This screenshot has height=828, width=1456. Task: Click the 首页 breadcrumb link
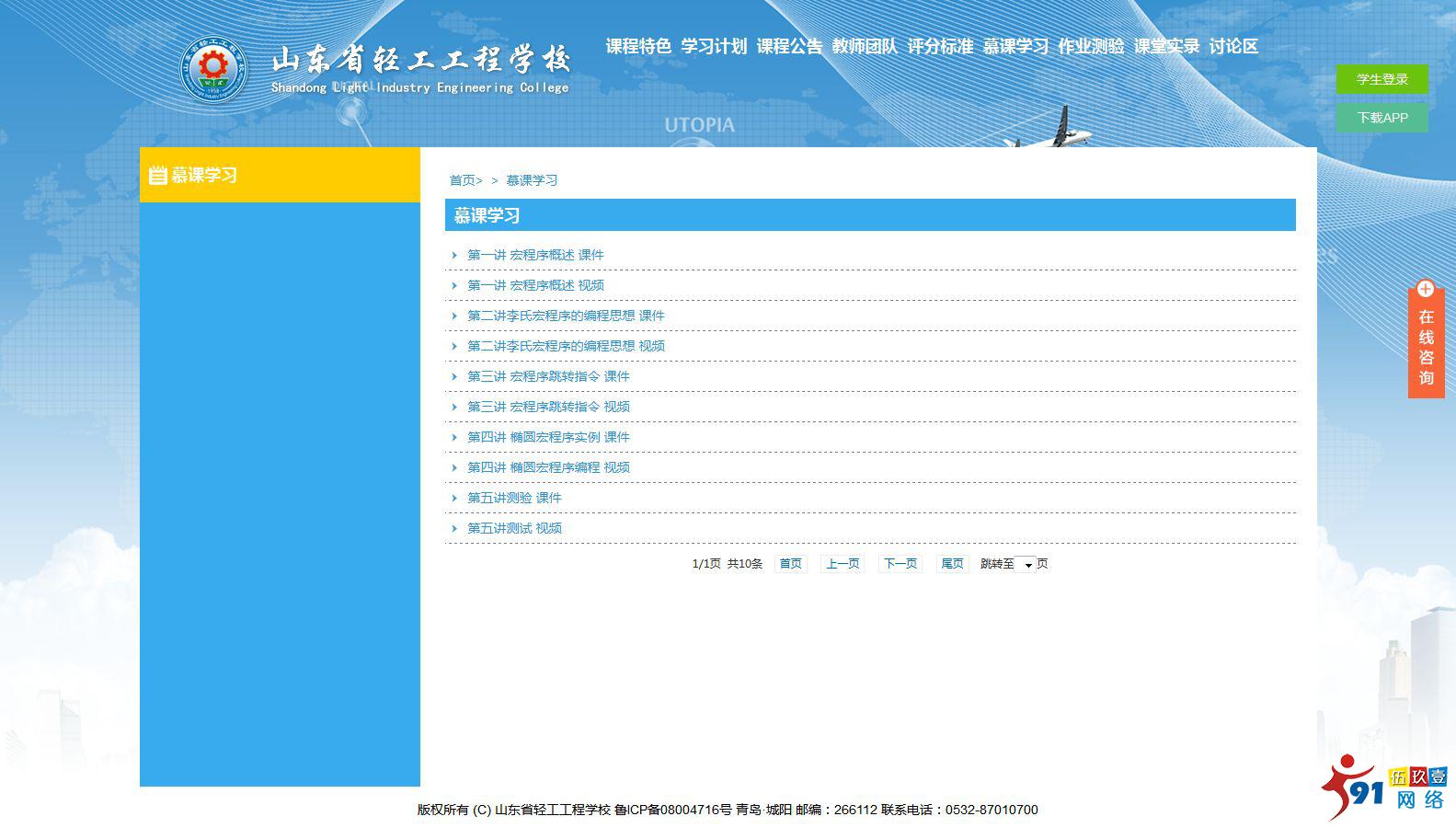click(x=463, y=180)
